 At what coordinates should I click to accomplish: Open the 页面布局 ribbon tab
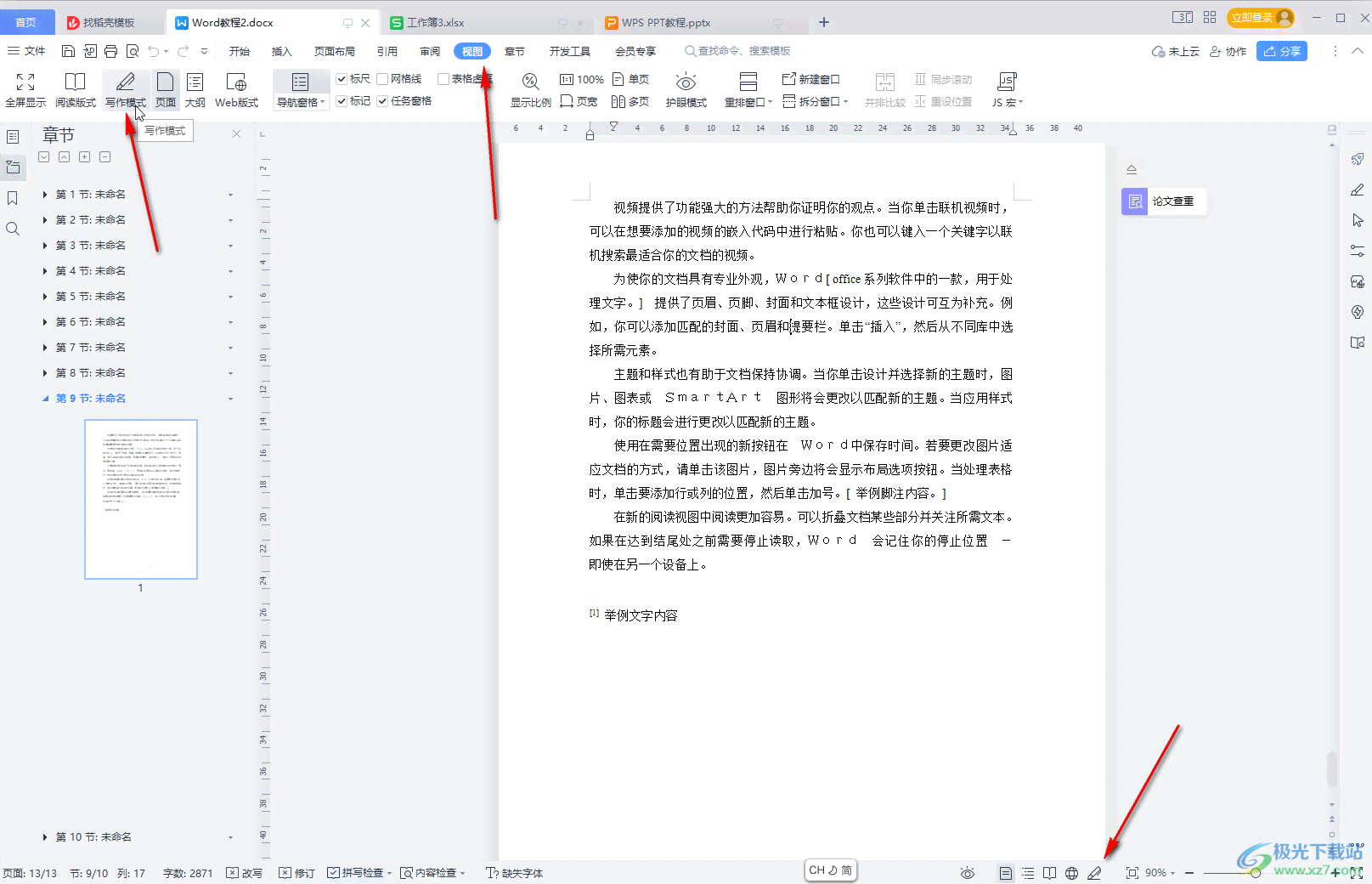[335, 51]
